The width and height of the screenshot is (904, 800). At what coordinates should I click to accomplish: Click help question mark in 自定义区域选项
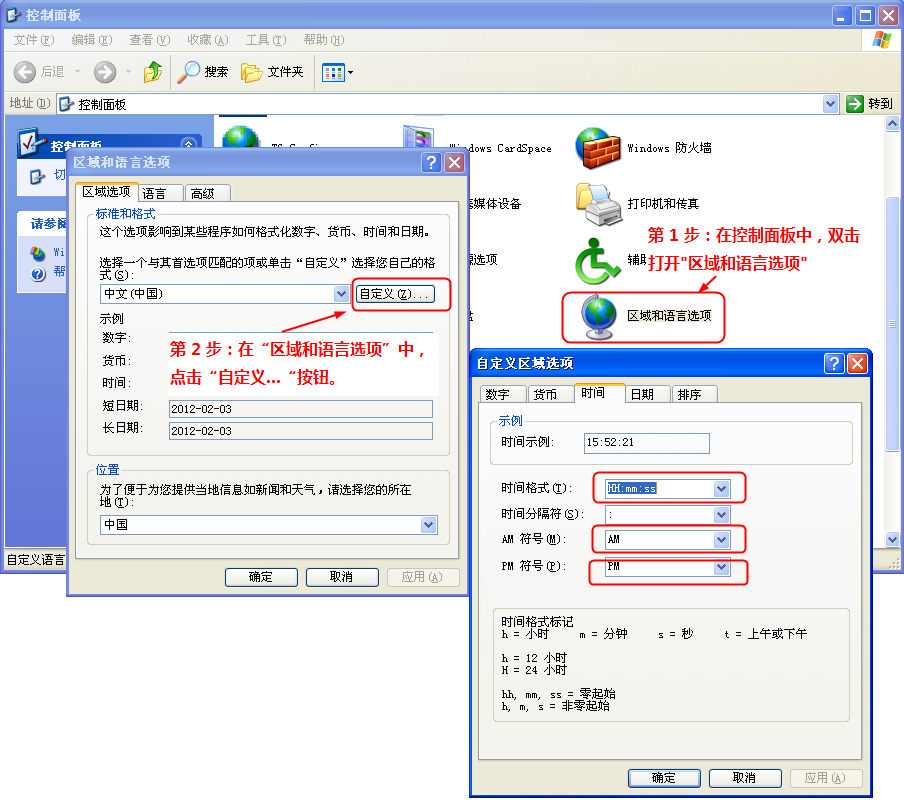click(x=835, y=363)
